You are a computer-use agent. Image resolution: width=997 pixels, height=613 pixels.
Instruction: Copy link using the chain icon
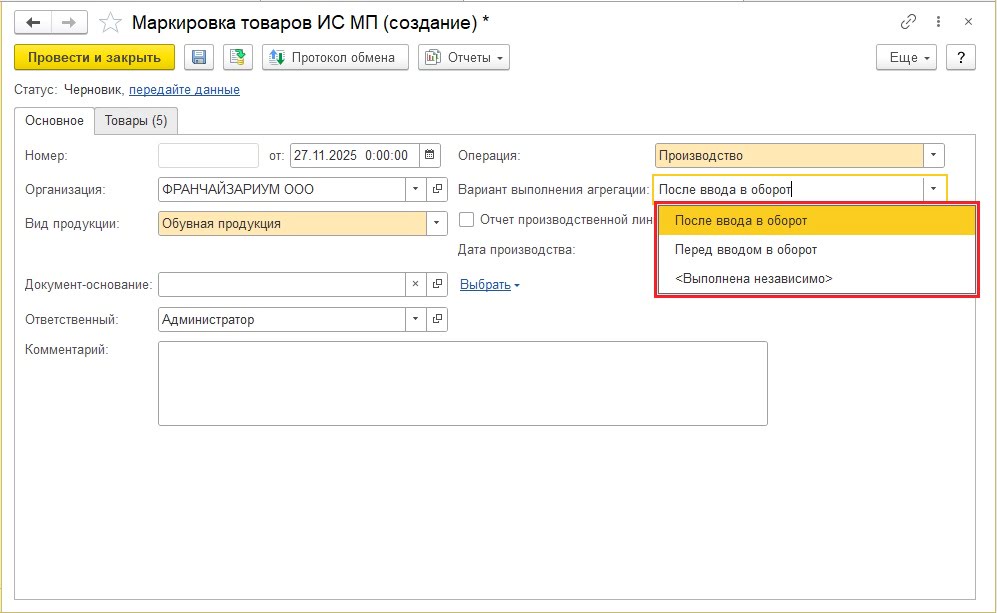coord(908,22)
